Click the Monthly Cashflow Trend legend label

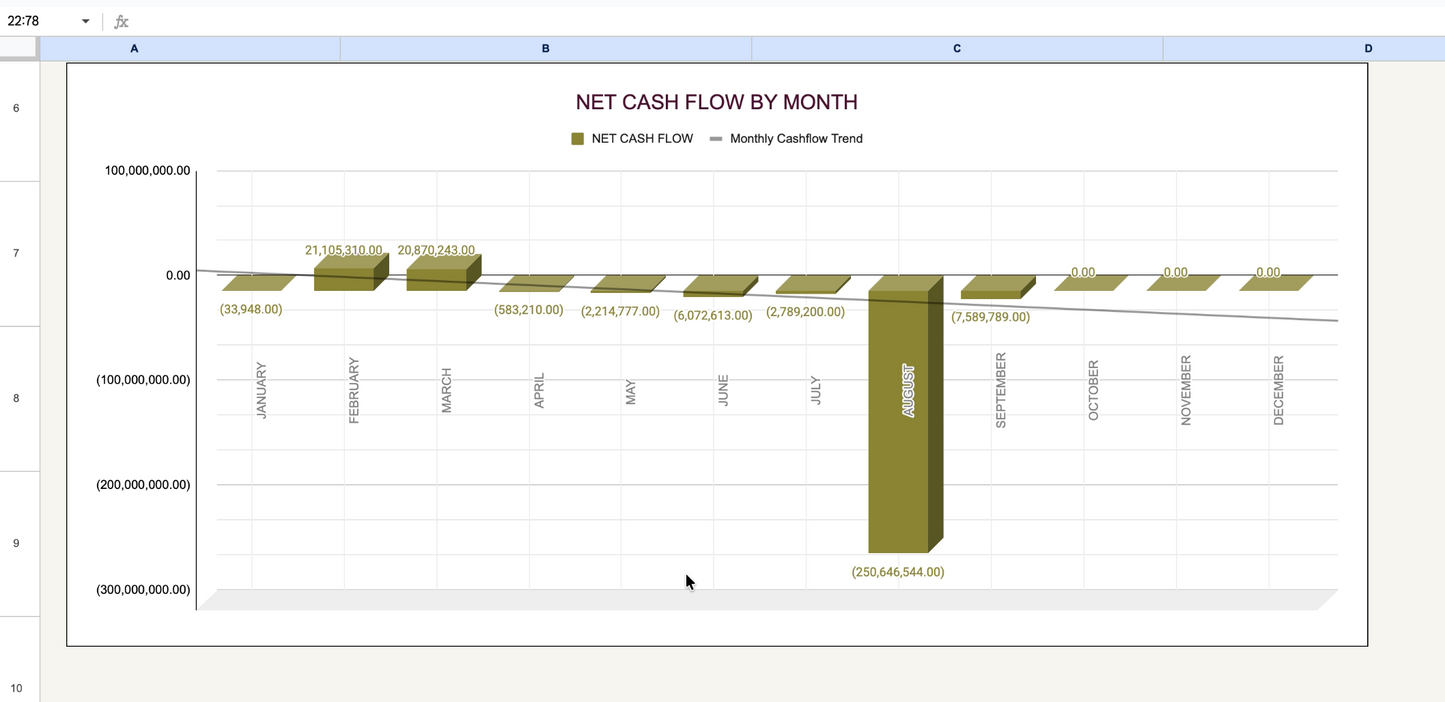pyautogui.click(x=796, y=139)
